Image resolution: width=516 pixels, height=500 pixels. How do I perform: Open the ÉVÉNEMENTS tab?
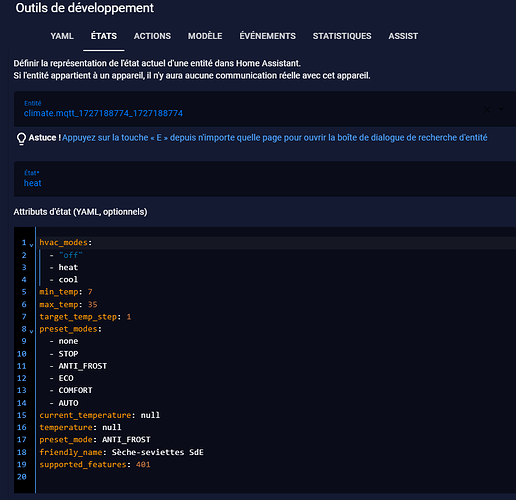267,36
